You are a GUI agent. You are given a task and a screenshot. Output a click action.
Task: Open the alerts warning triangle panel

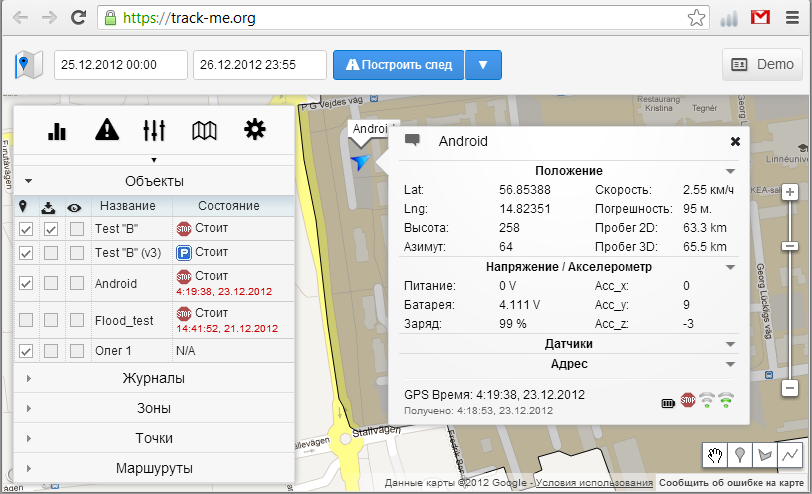point(107,130)
